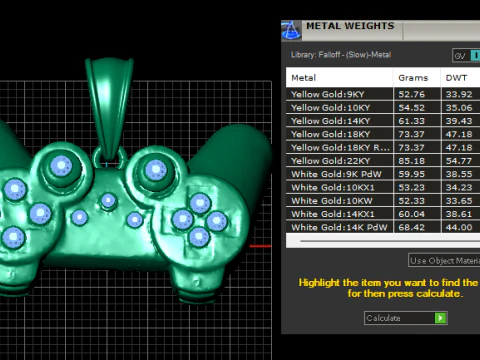Image resolution: width=480 pixels, height=360 pixels.
Task: Click the 38.61 DWT cell
Action: point(461,214)
